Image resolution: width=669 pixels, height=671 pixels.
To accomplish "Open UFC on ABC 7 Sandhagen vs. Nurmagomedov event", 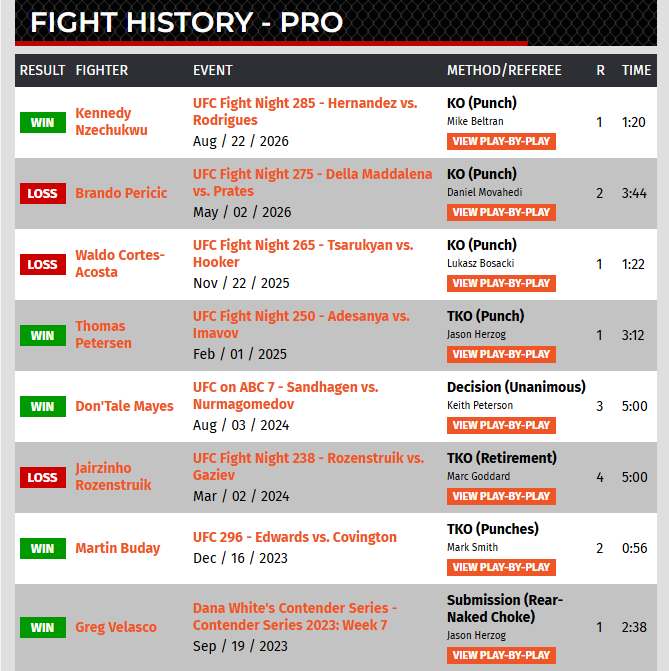I will coord(285,396).
